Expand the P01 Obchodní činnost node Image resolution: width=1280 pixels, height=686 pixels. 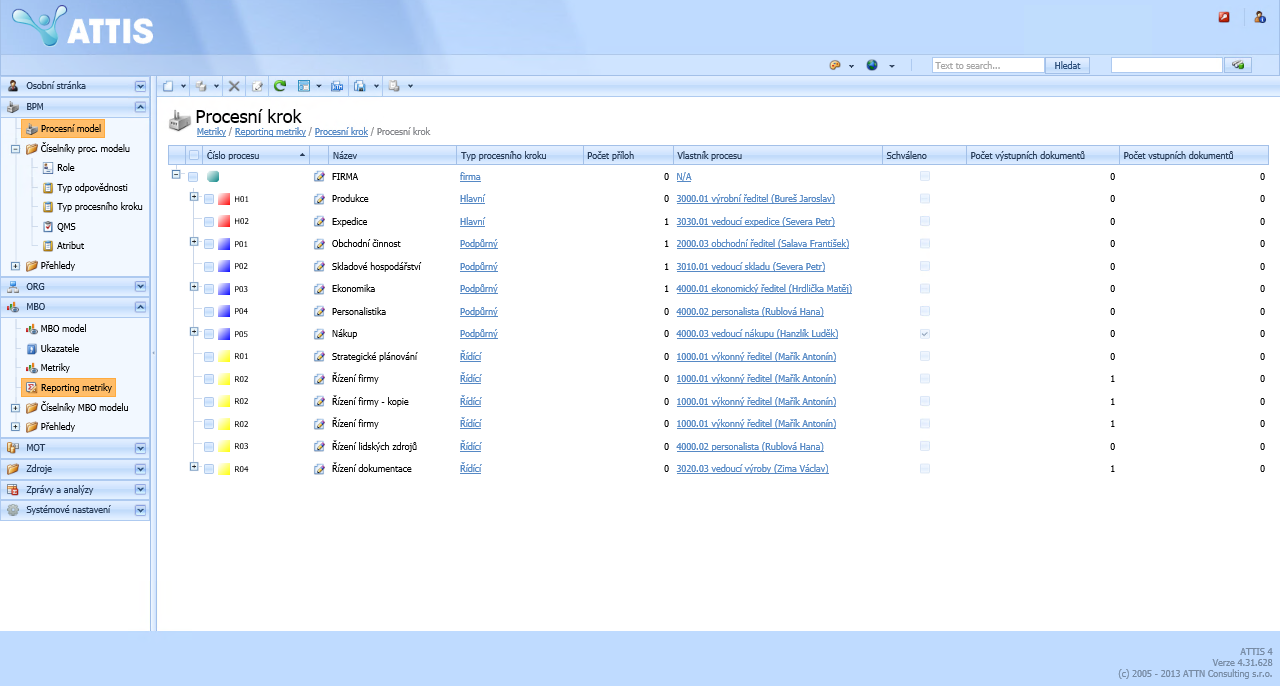[194, 242]
